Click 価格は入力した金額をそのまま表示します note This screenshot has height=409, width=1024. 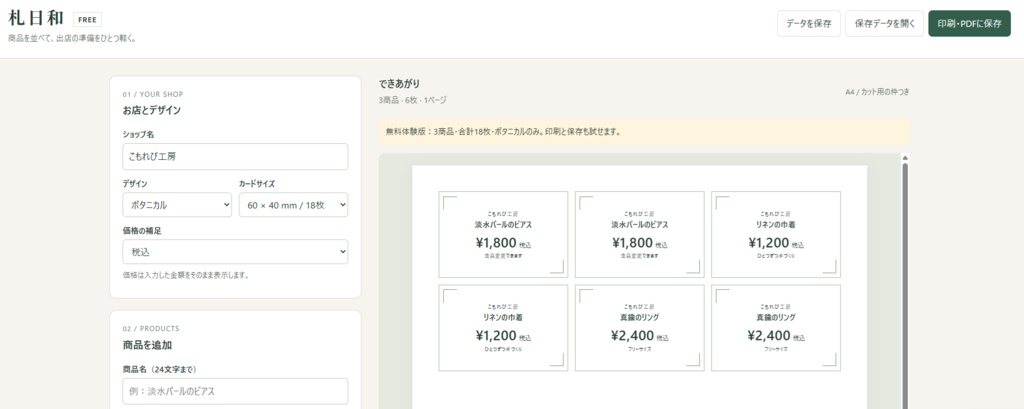[185, 275]
